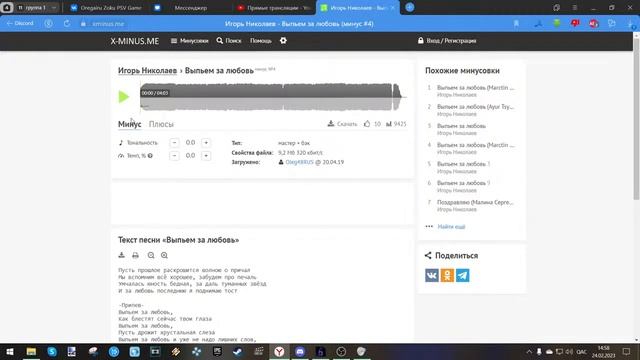Open the browser menu hamburger icon

[575, 7]
